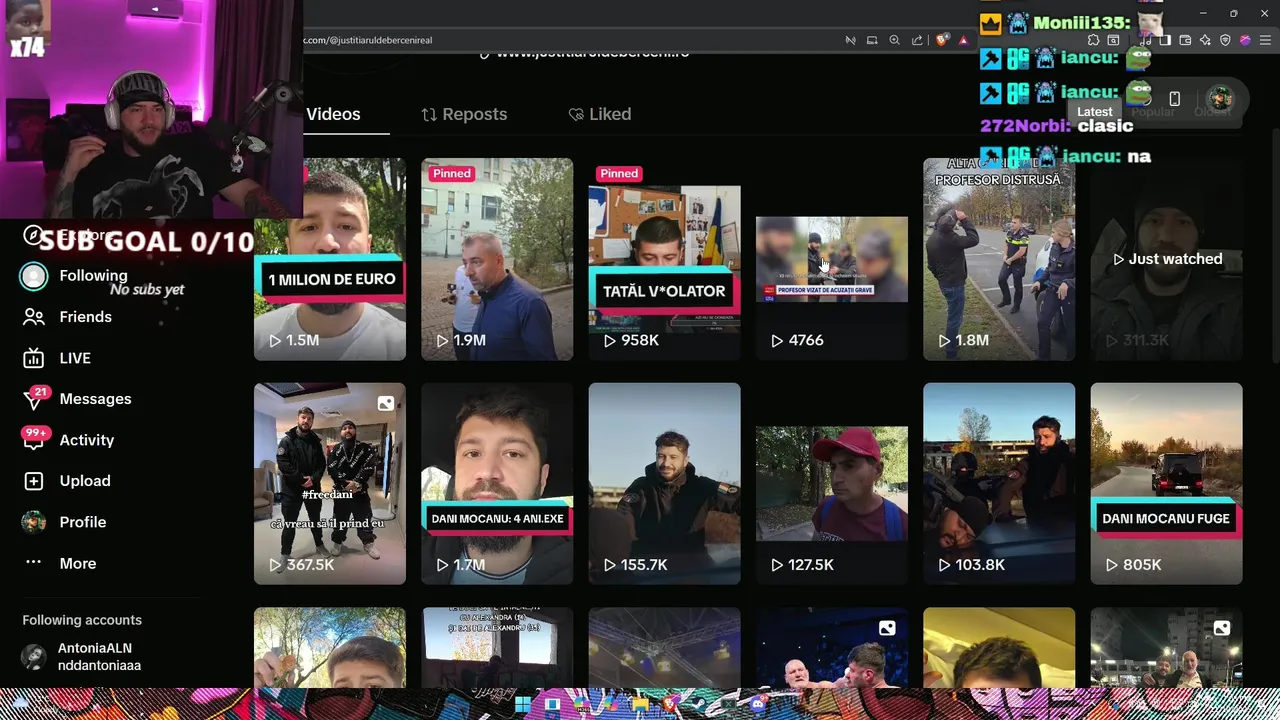Open pinned video with 1.9M views
1280x720 pixels.
click(x=497, y=259)
